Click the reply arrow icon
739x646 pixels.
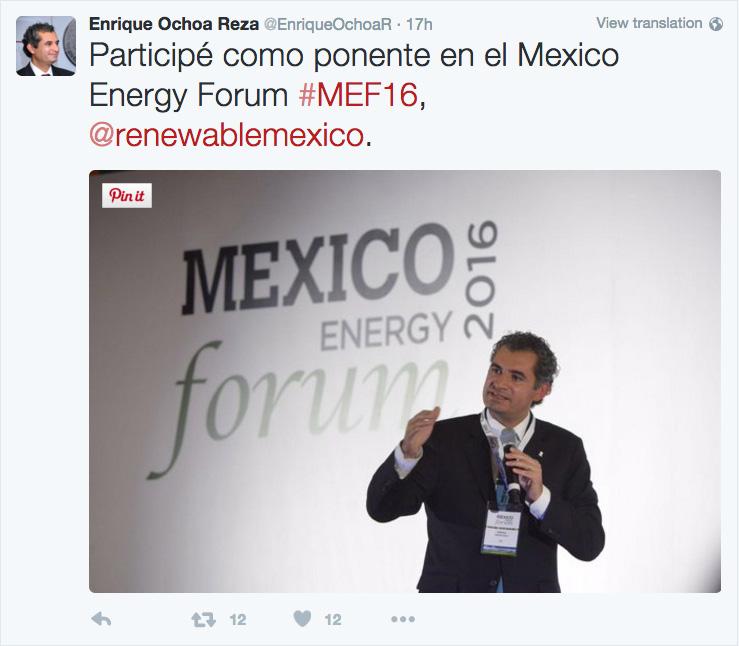[x=101, y=619]
